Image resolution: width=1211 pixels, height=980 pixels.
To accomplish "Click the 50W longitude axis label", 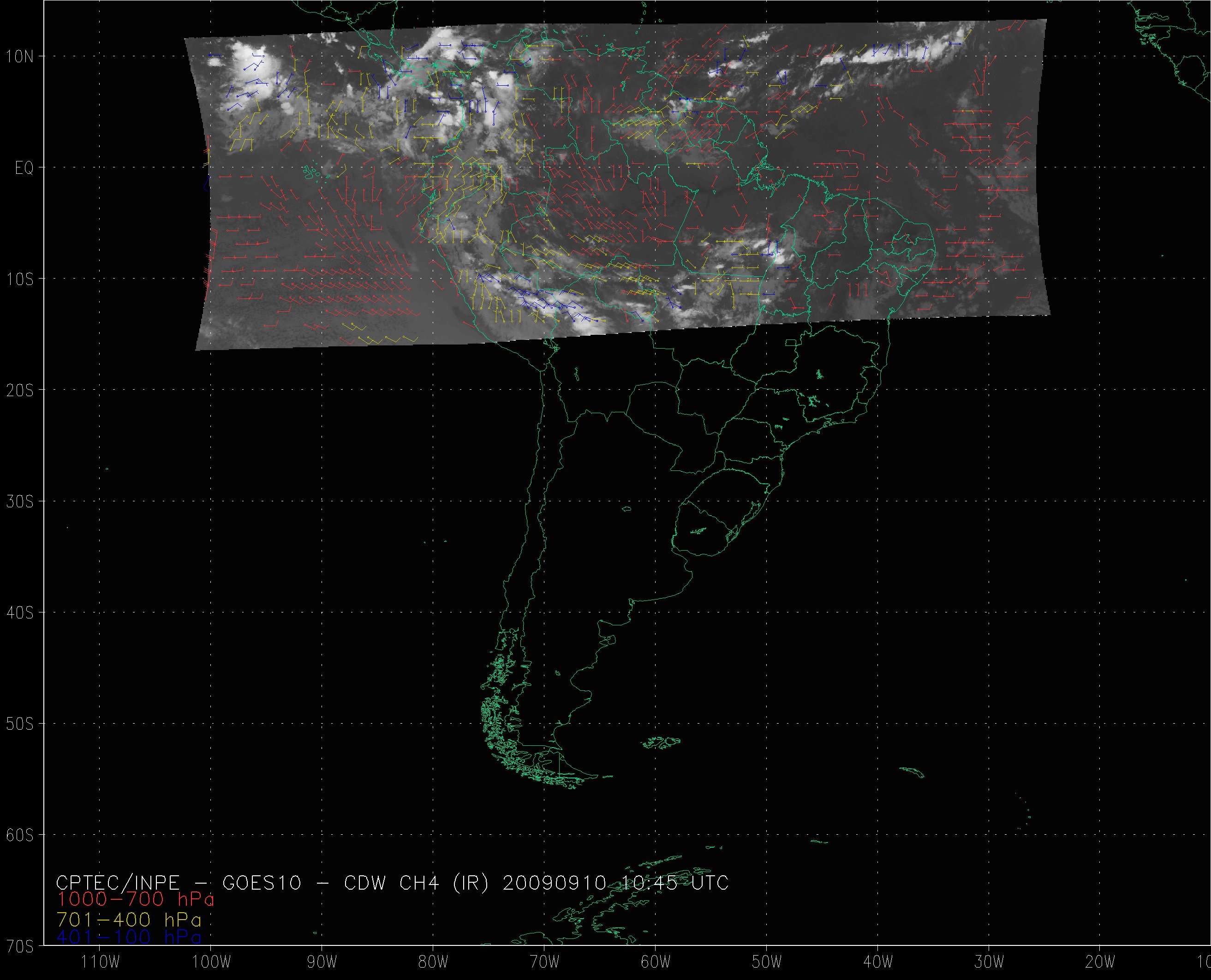I will 767,962.
